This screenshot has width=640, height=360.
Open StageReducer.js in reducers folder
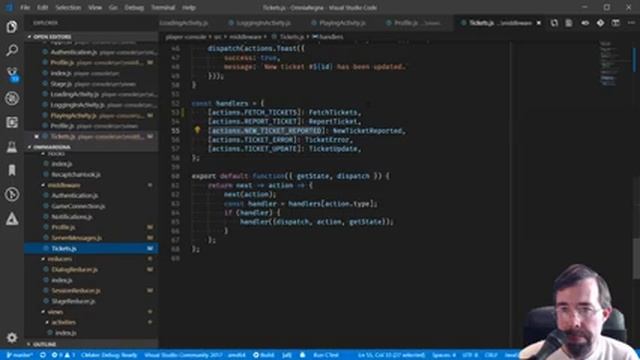(73, 301)
